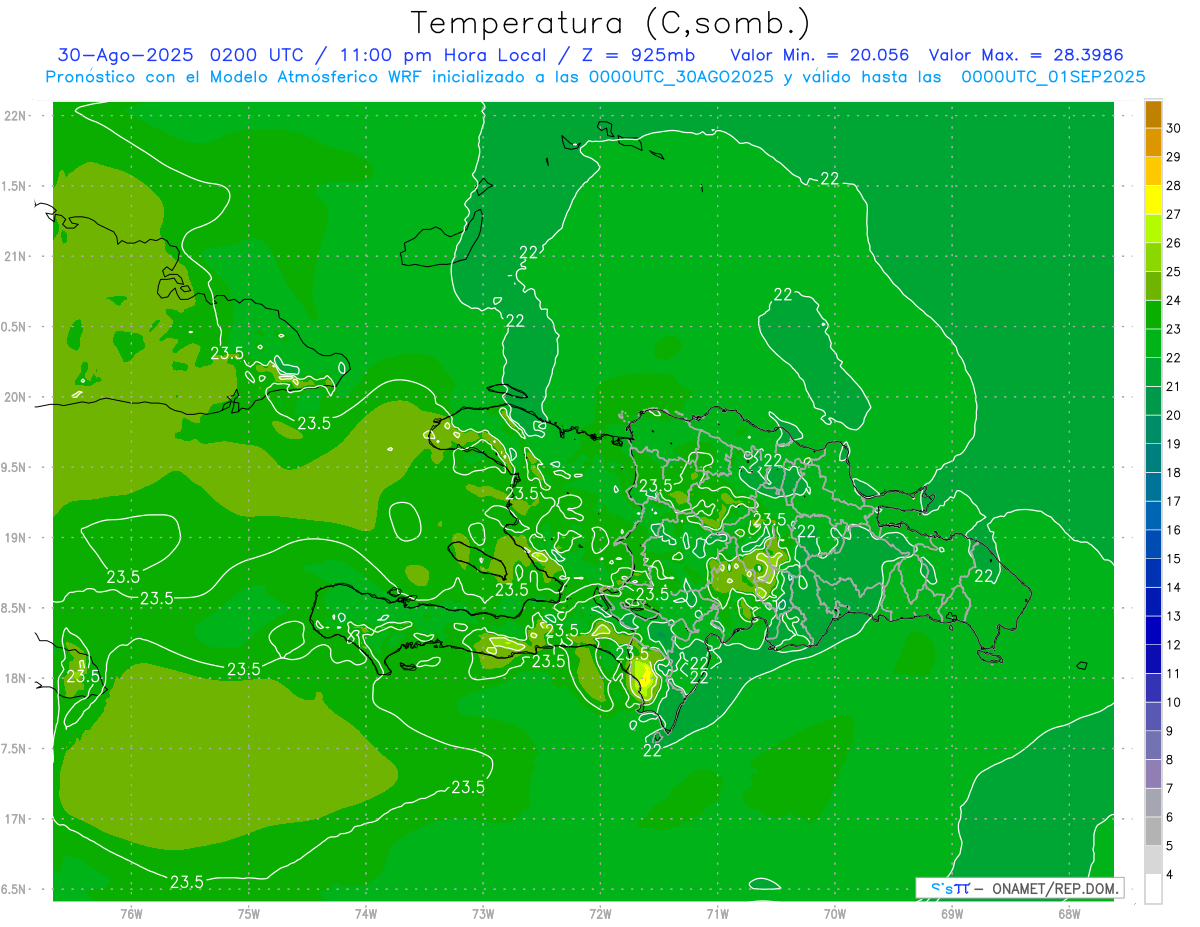Click the legend scale value "28"
Viewport: 1200px width, 927px height.
pos(1174,185)
